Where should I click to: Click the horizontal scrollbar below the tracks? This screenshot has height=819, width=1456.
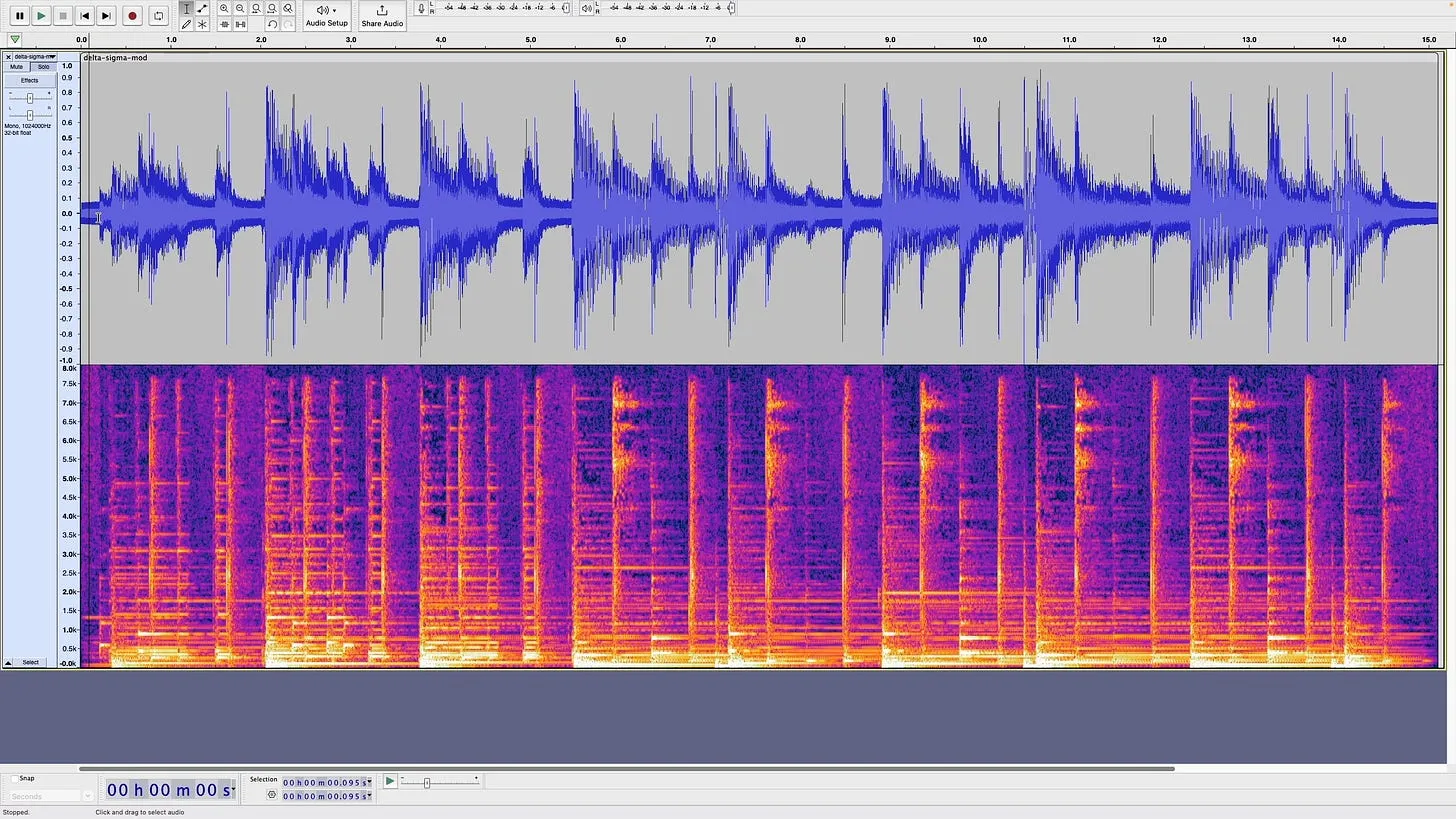pyautogui.click(x=626, y=769)
